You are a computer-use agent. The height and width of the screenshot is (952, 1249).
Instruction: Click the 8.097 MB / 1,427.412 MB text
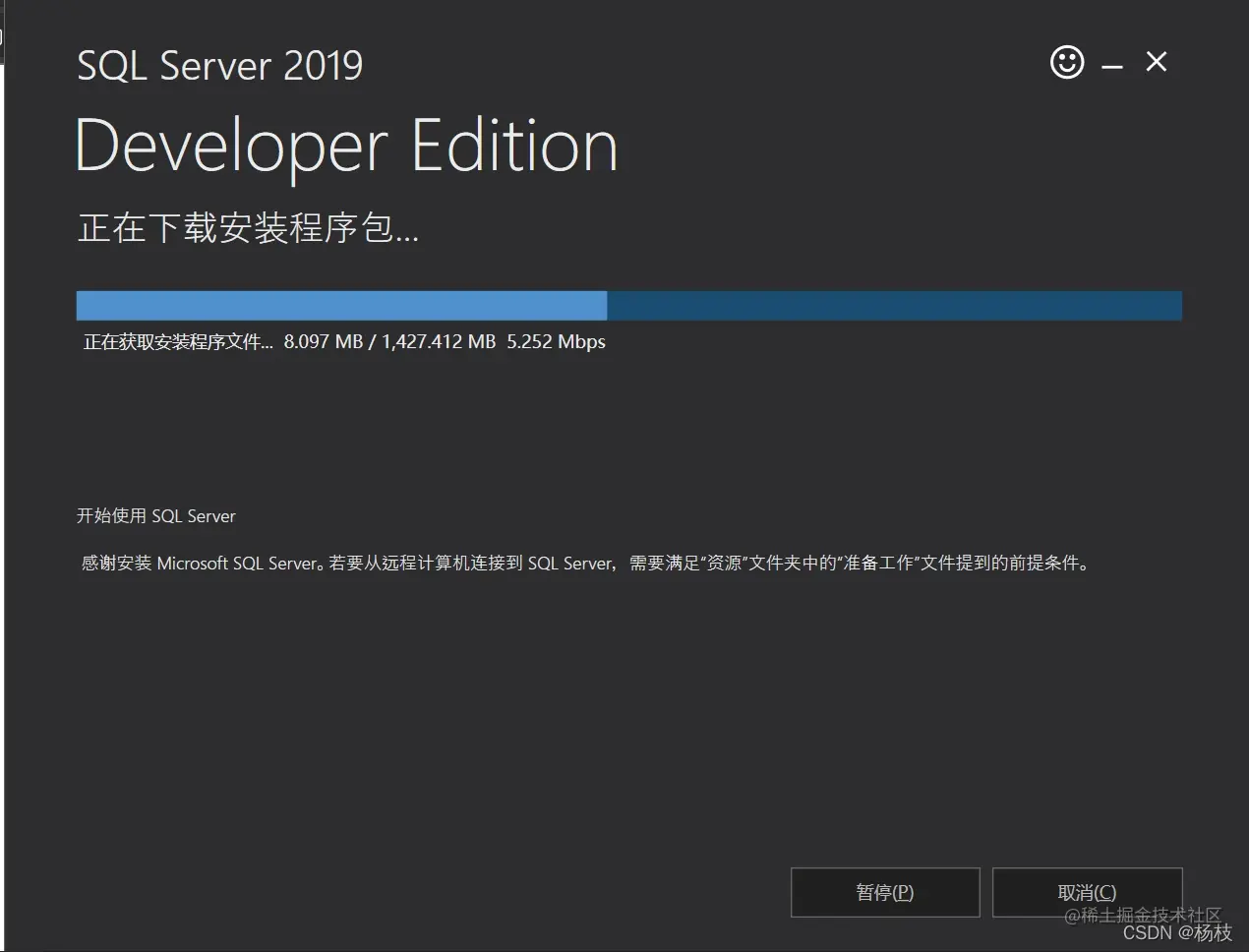click(389, 342)
